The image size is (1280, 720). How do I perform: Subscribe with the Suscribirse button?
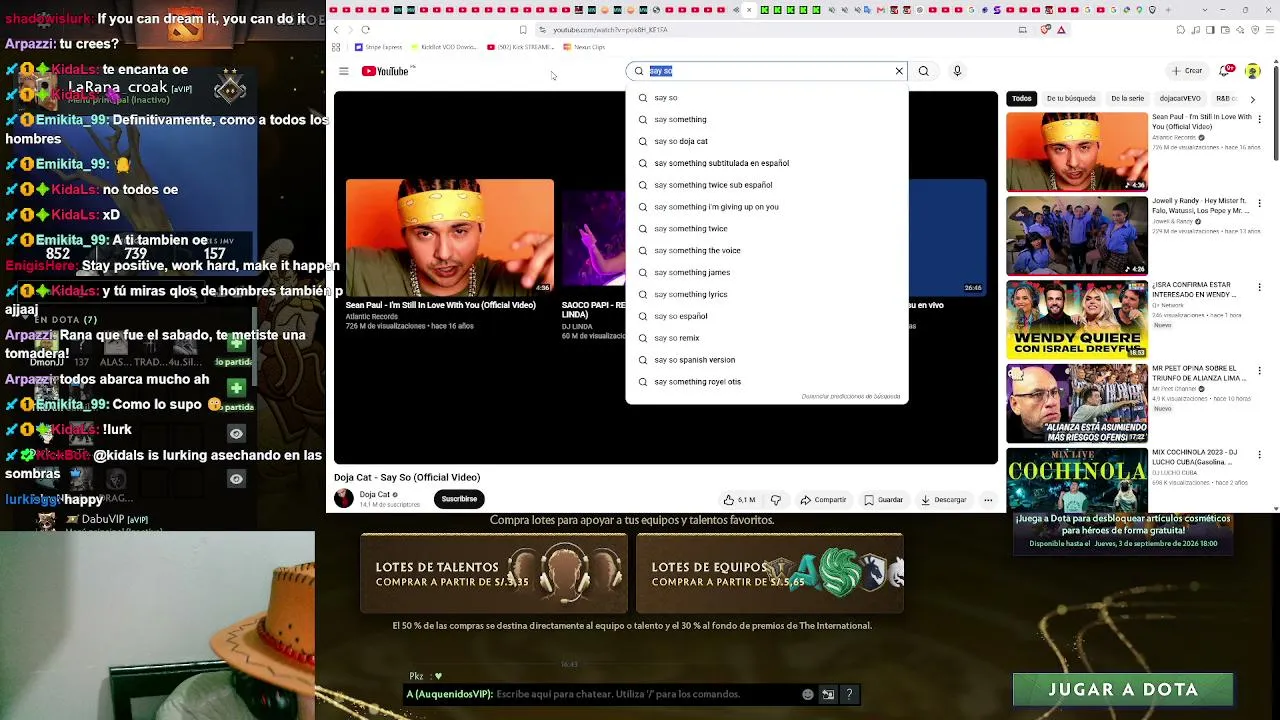tap(459, 499)
